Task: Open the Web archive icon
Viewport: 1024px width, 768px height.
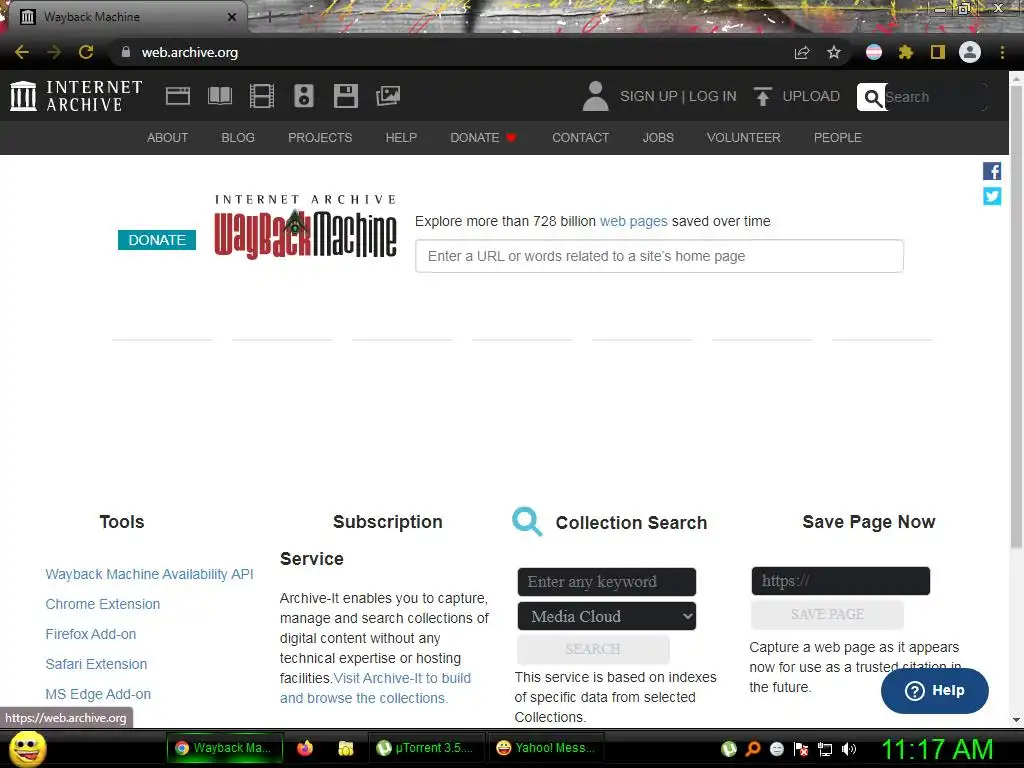Action: click(178, 96)
